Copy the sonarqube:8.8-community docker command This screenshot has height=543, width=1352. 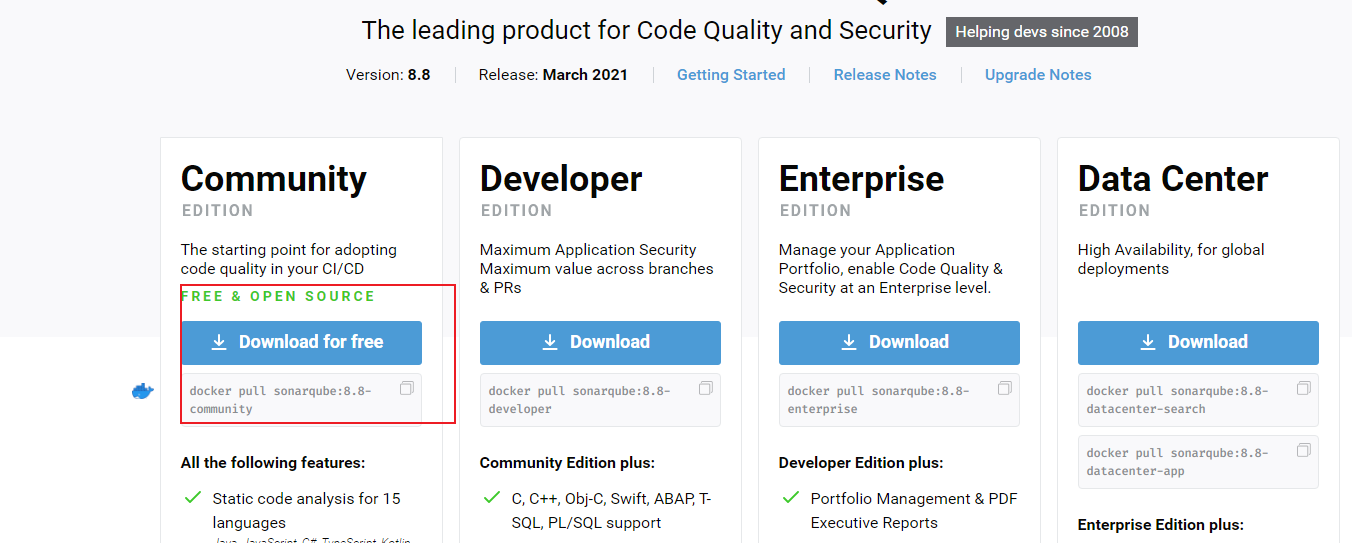406,388
